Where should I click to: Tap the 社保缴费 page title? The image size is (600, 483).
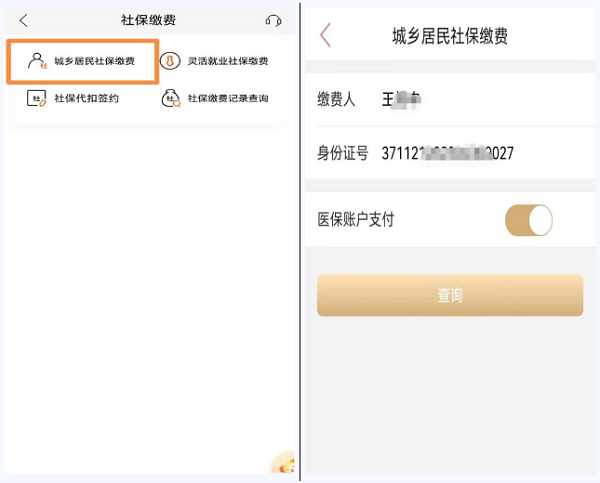(x=148, y=20)
